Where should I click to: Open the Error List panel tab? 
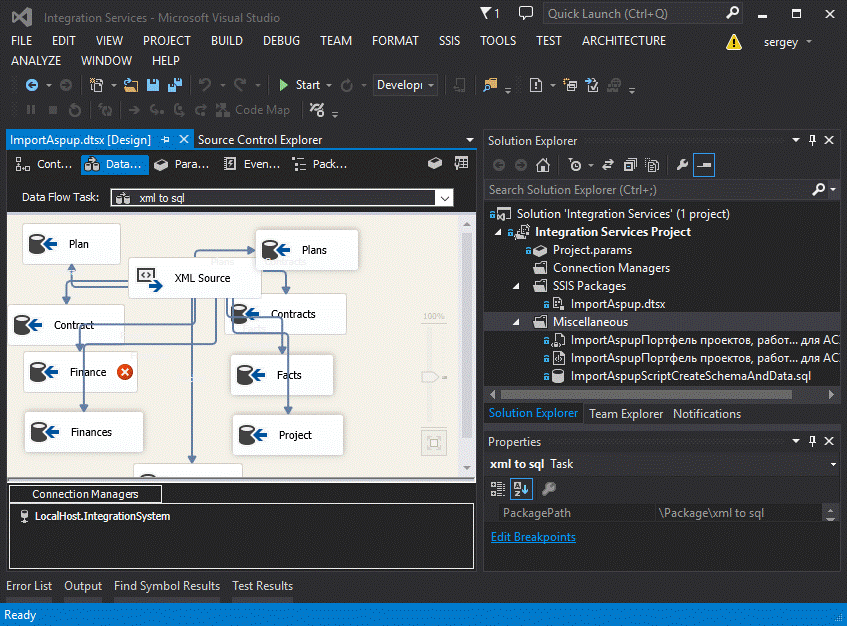point(29,586)
